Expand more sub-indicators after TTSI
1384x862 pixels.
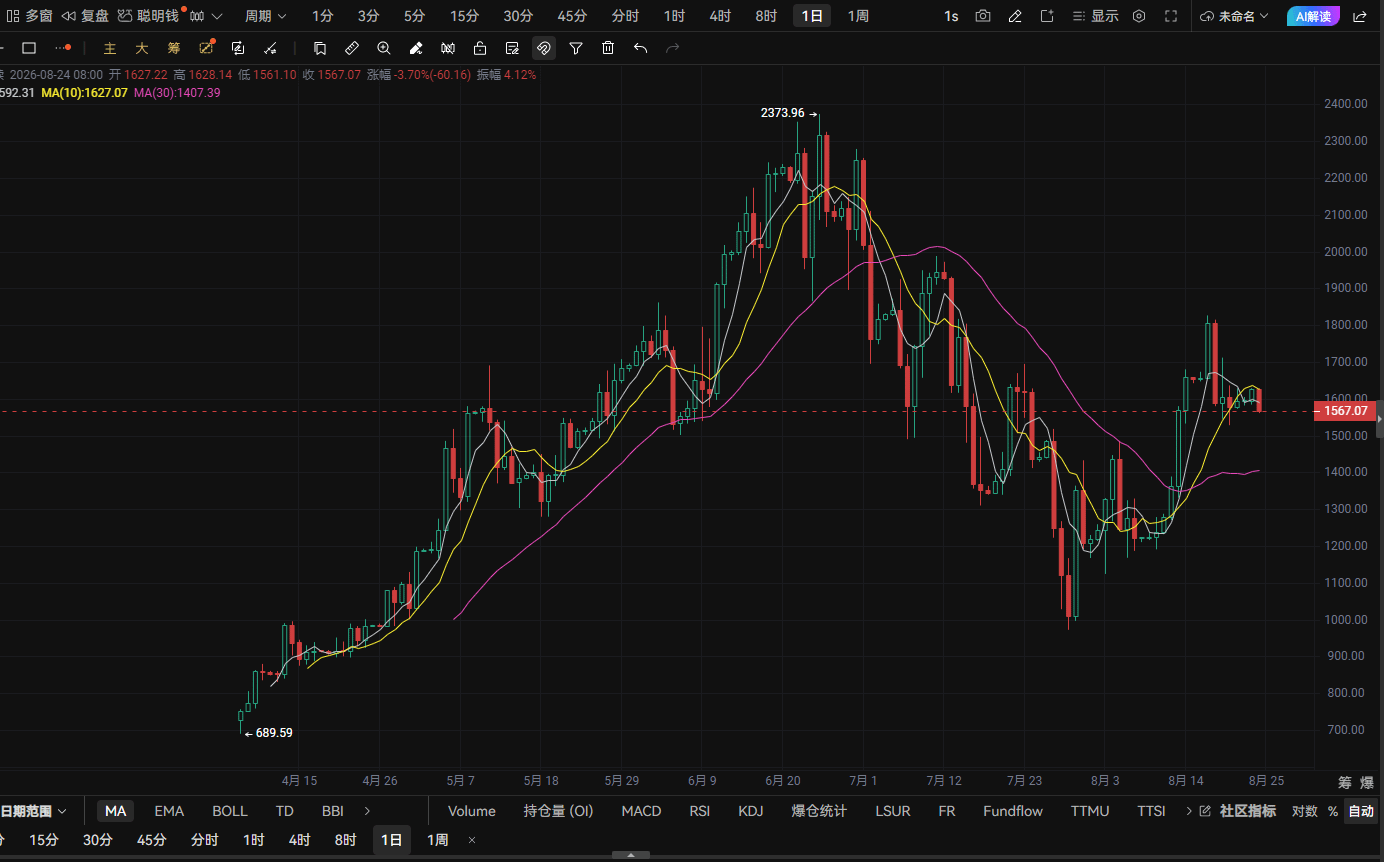click(1188, 811)
